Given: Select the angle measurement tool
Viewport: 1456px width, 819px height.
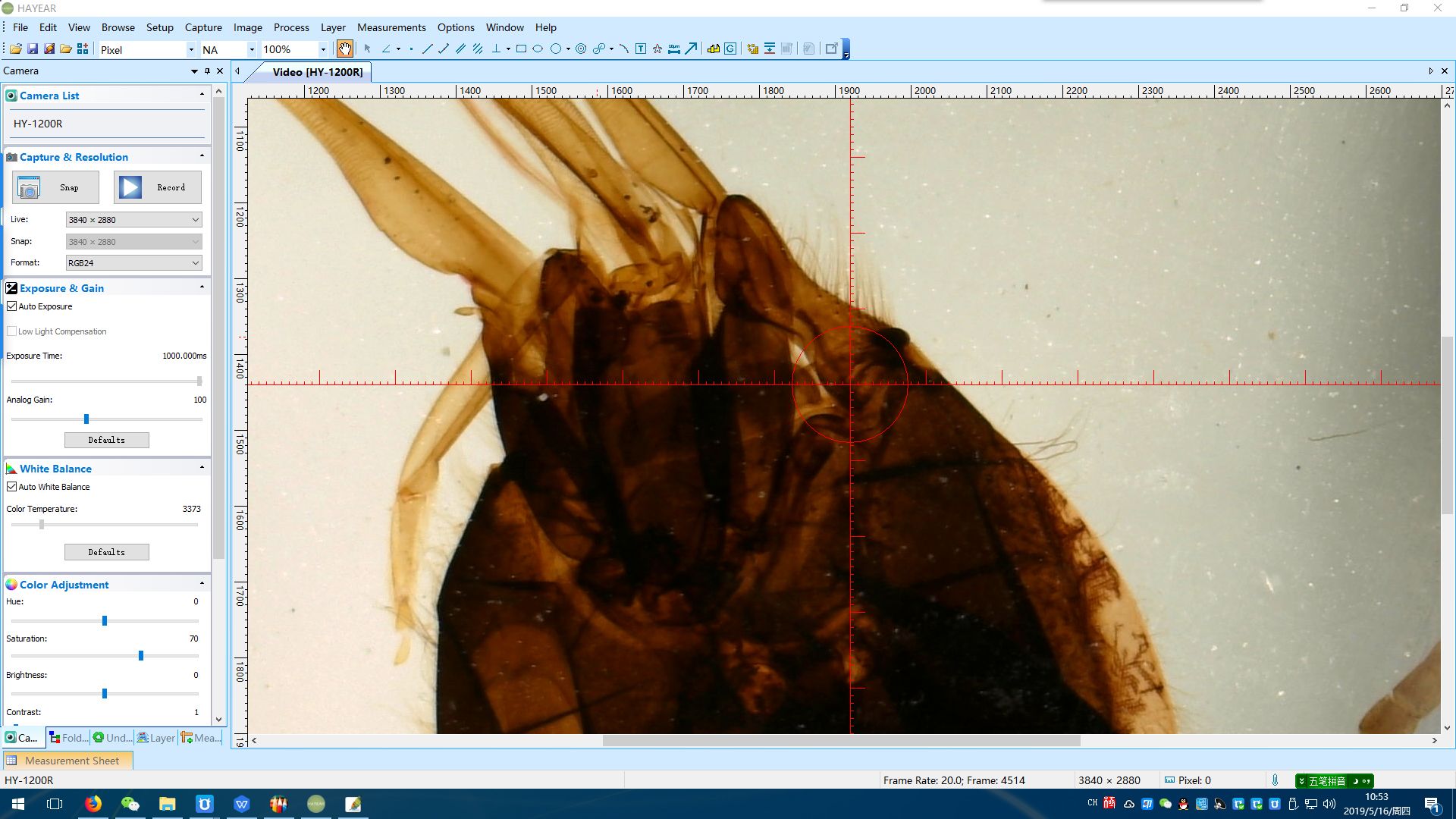Looking at the screenshot, I should [x=386, y=49].
